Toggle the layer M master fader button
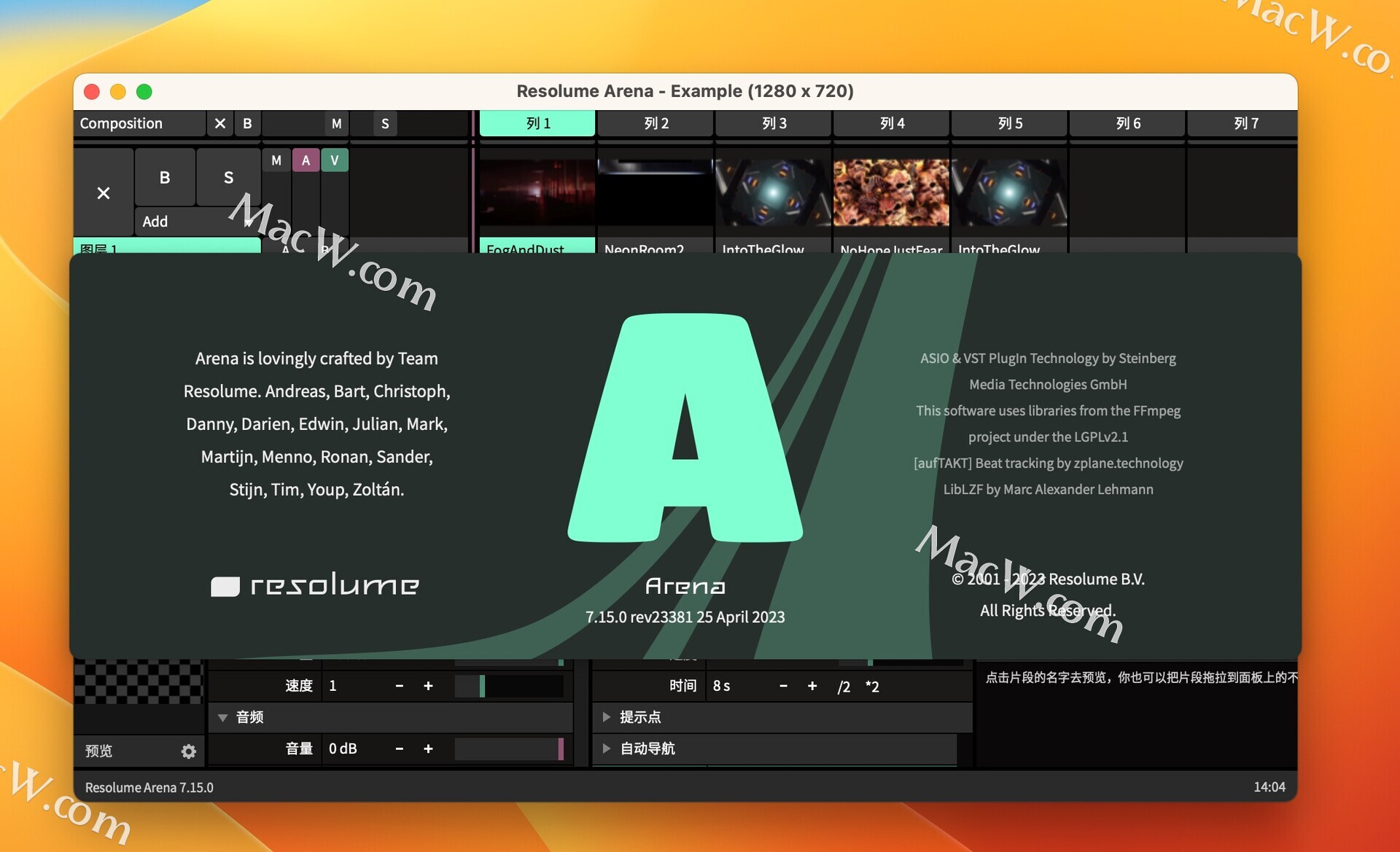Image resolution: width=1400 pixels, height=852 pixels. (x=276, y=160)
